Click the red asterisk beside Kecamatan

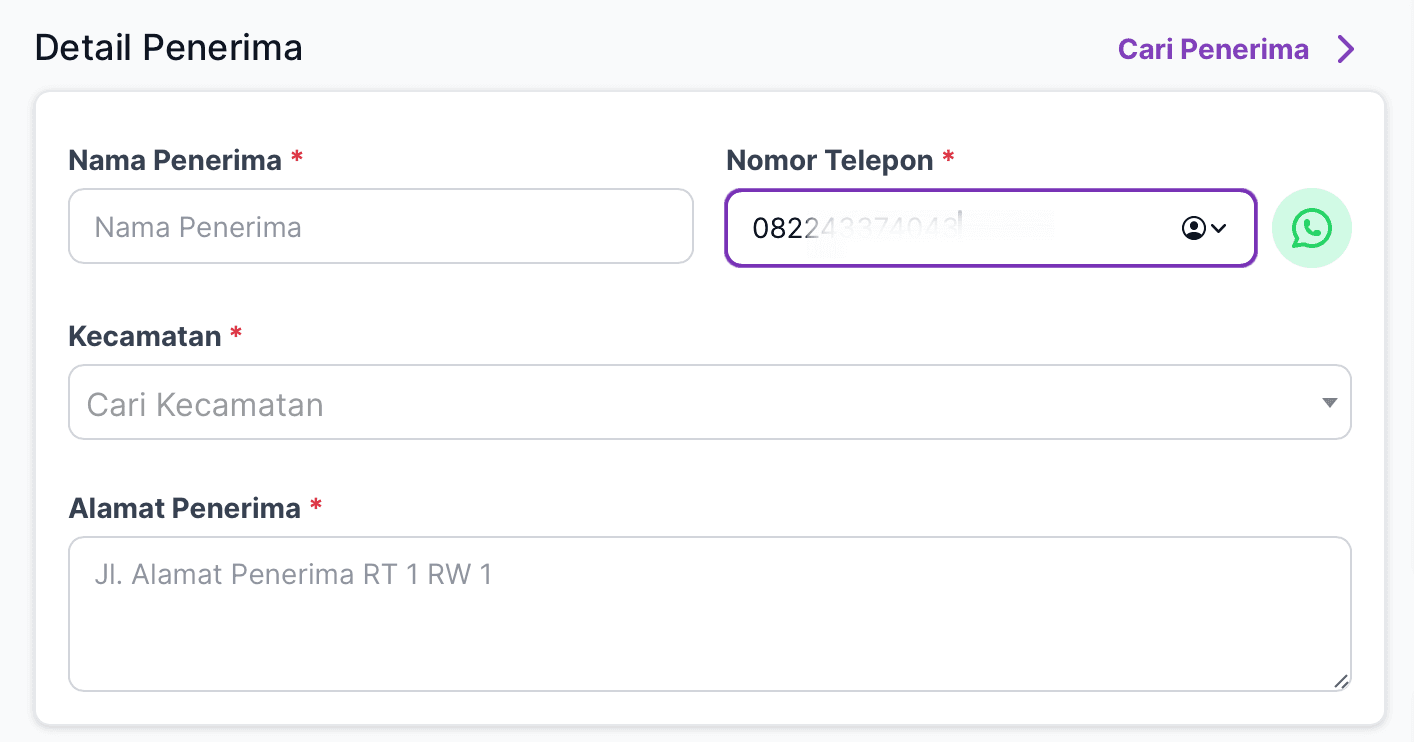[236, 335]
